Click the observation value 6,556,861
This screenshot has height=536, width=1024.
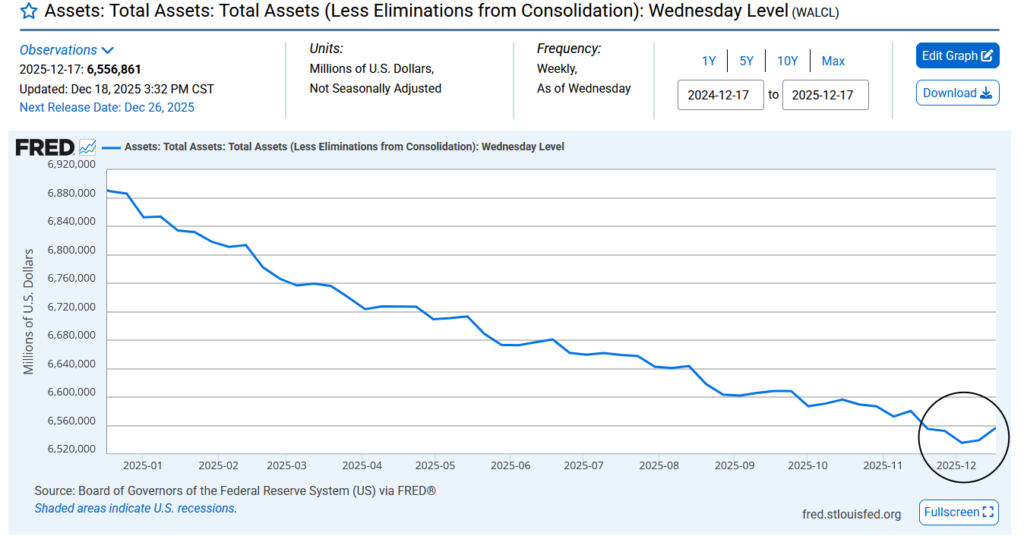coord(114,69)
